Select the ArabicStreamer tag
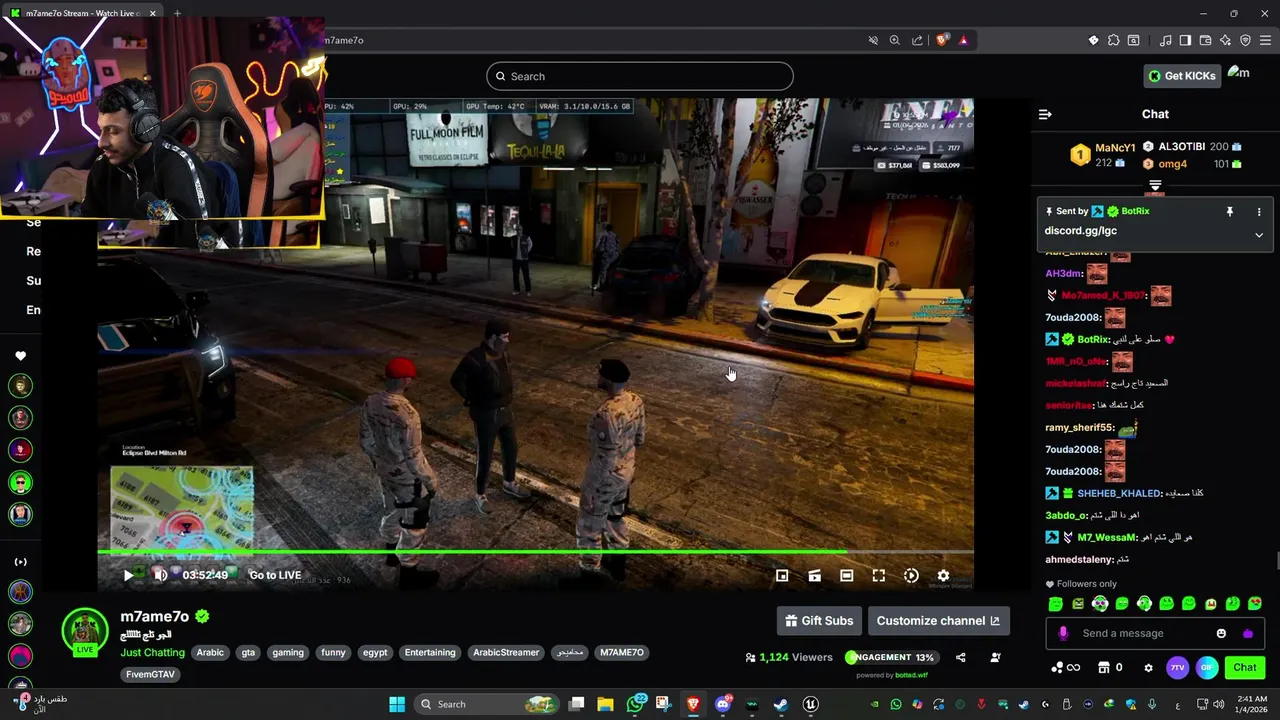The height and width of the screenshot is (720, 1280). [x=506, y=653]
